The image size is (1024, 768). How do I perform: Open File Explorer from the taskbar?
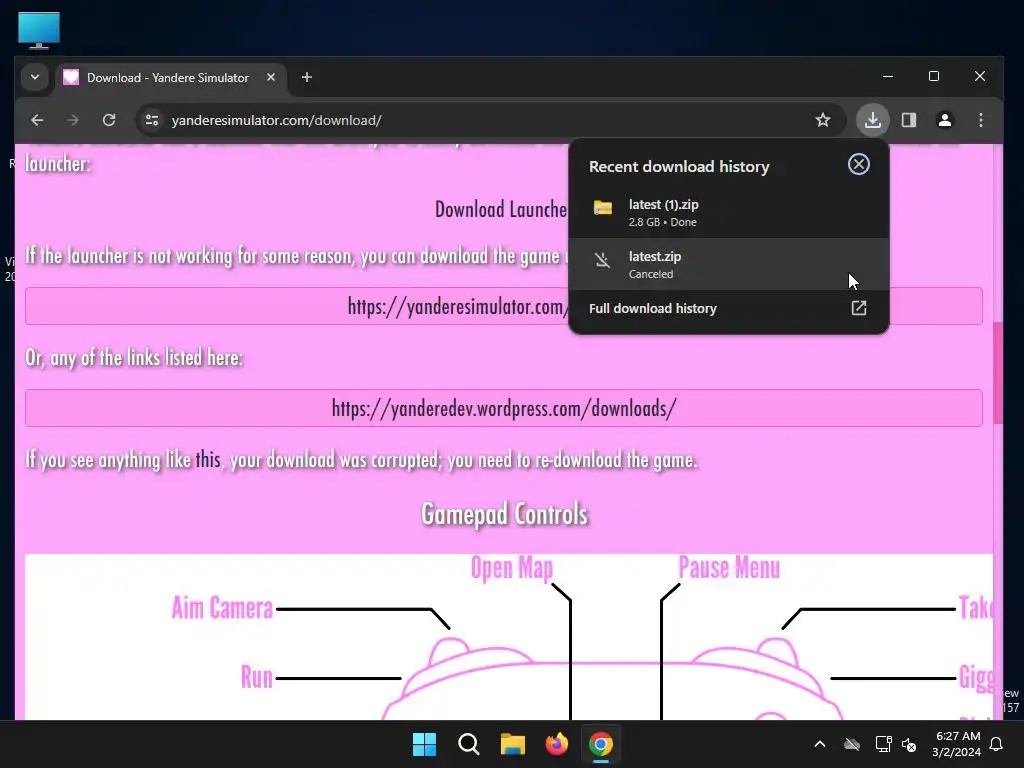(513, 744)
